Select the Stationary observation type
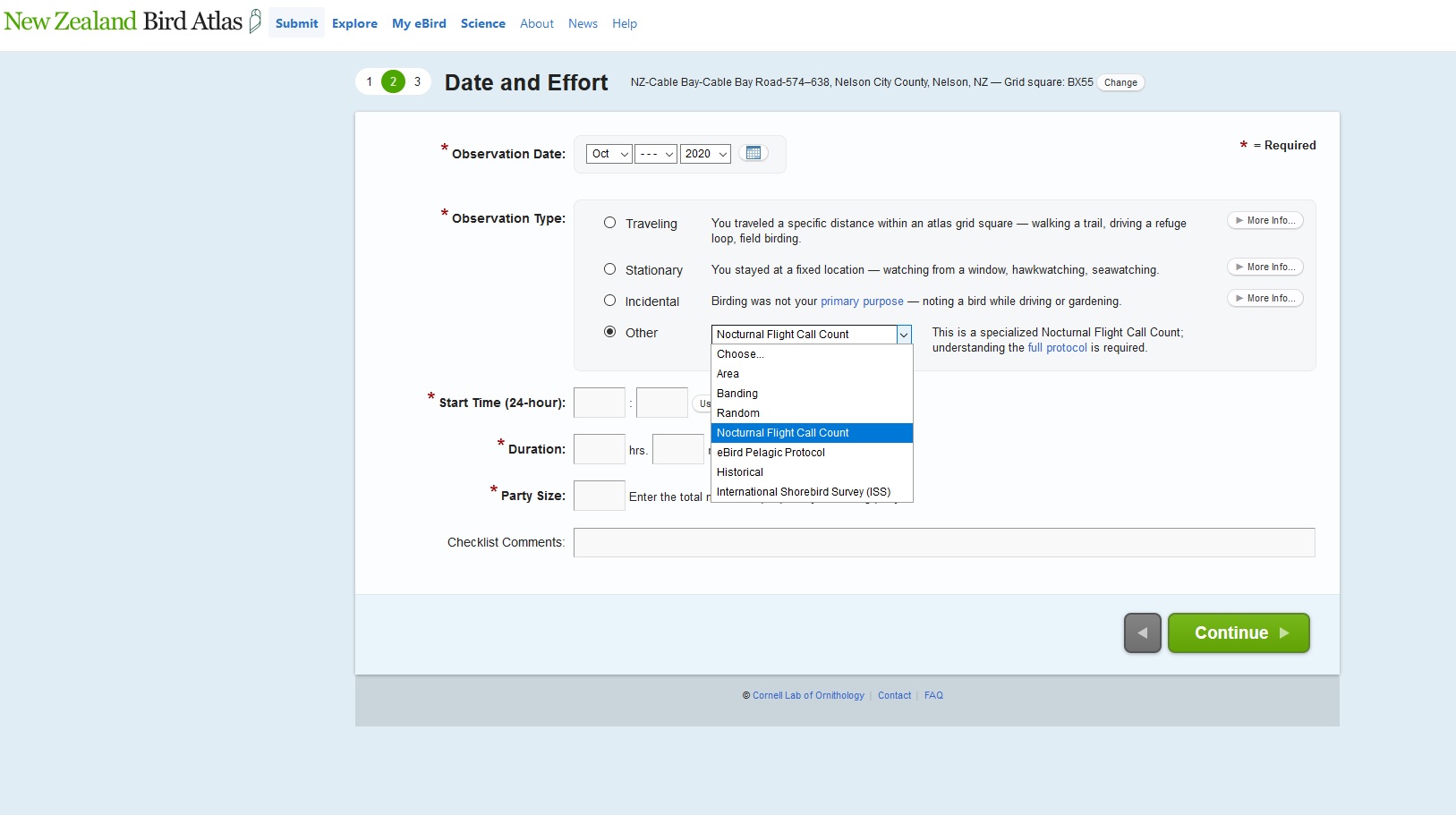This screenshot has width=1456, height=815. click(609, 269)
